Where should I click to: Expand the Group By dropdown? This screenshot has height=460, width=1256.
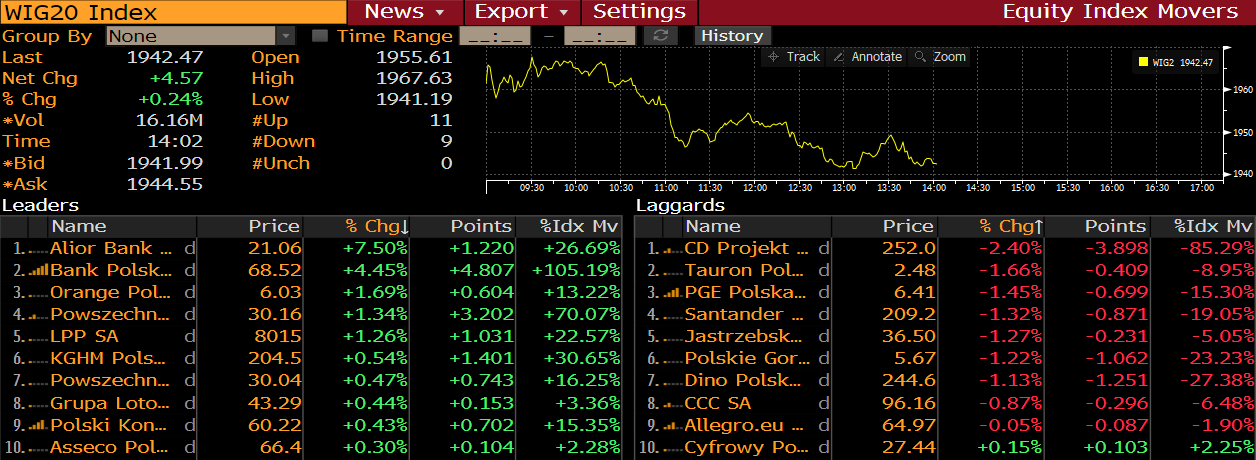[285, 36]
